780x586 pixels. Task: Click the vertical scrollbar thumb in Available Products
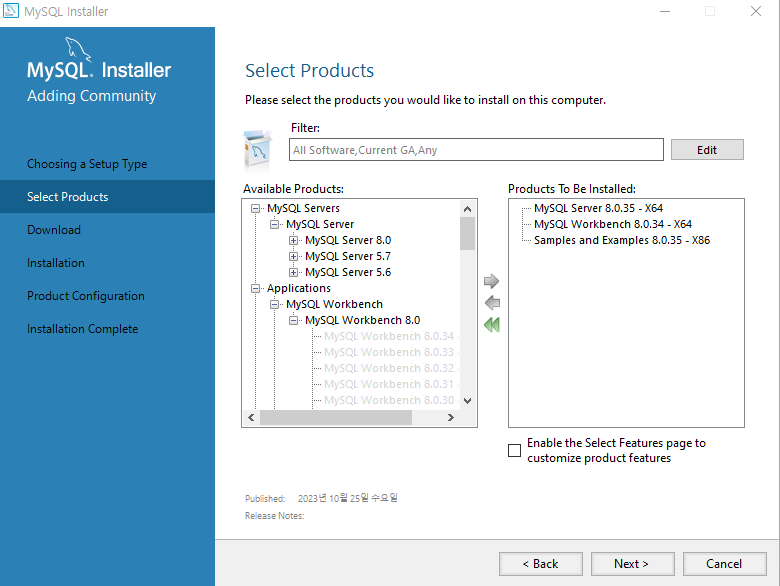[467, 233]
